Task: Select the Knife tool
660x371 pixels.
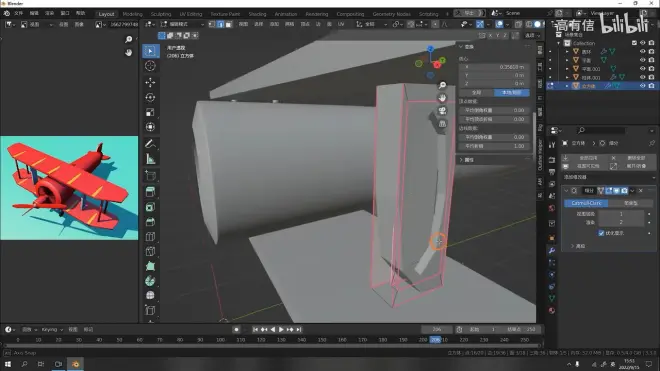Action: [x=150, y=251]
